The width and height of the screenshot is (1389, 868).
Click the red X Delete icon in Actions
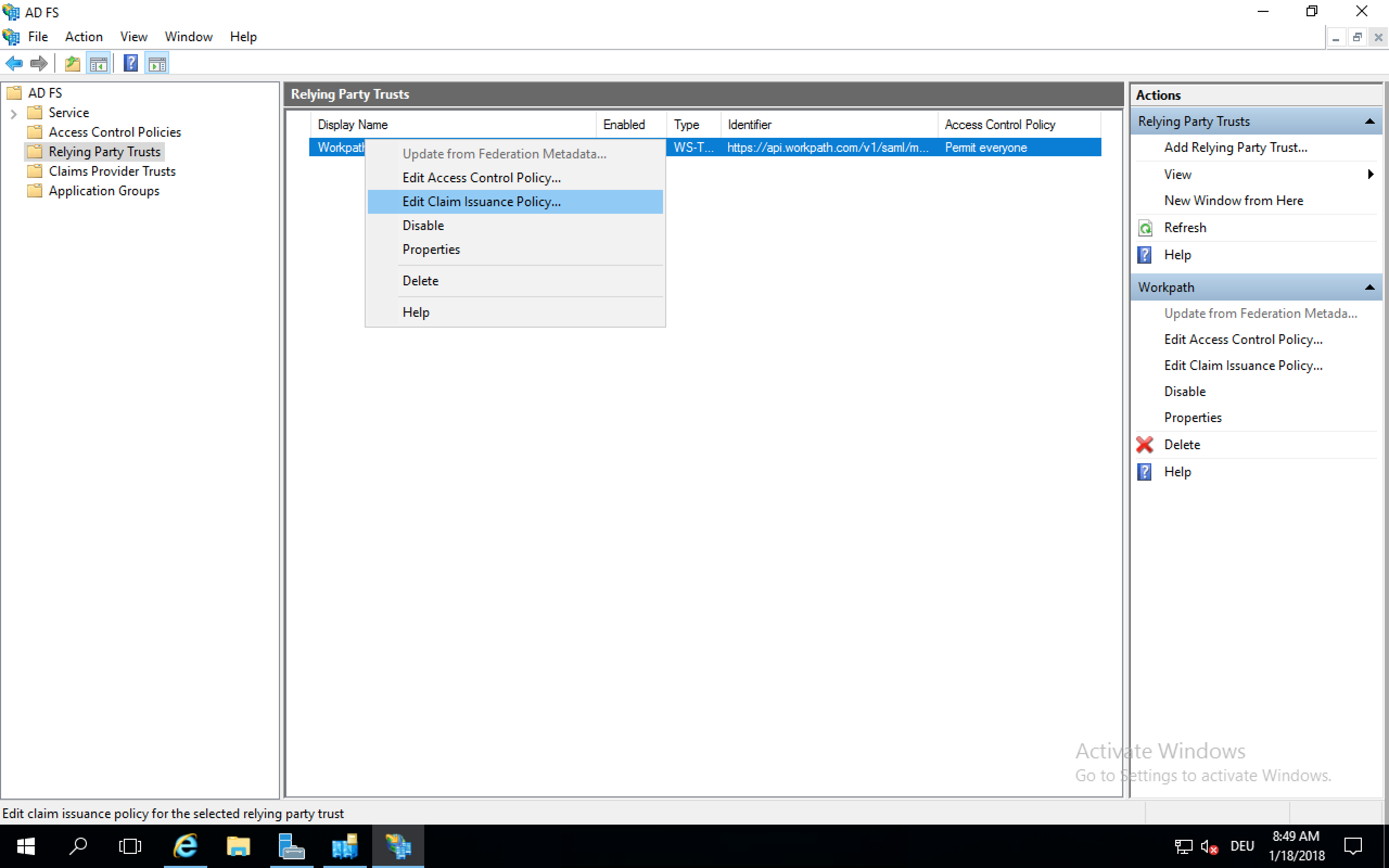tap(1145, 445)
